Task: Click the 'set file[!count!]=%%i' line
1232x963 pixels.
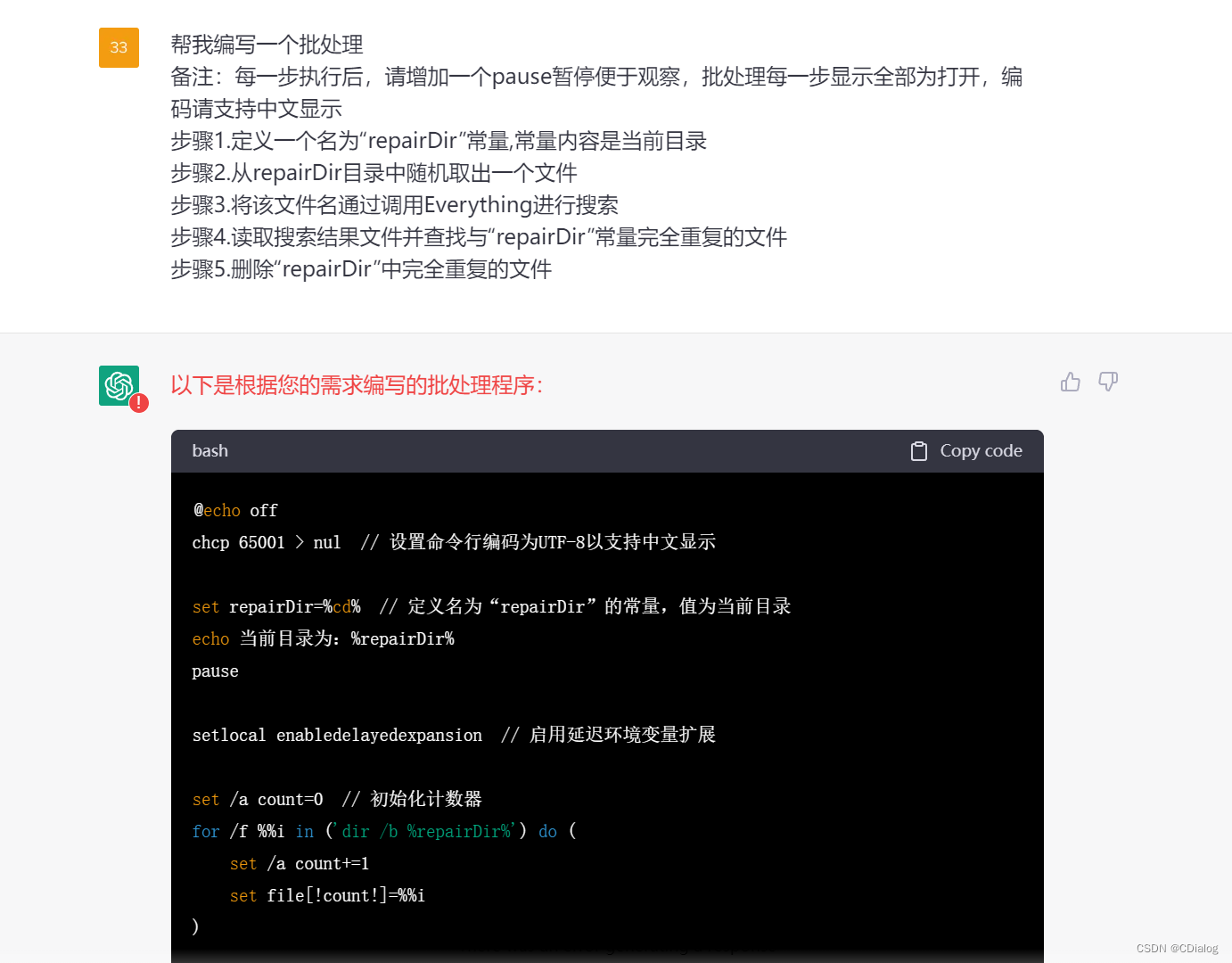Action: click(x=327, y=895)
